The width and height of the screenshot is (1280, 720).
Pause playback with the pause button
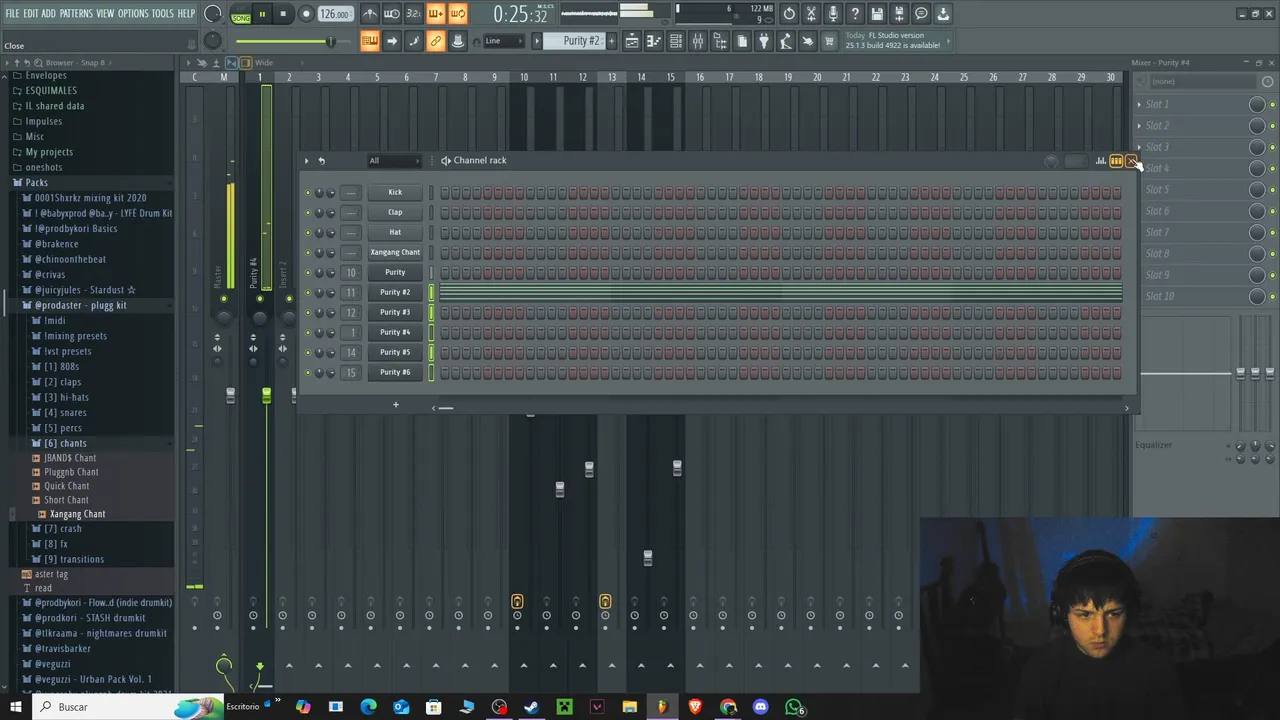(262, 14)
